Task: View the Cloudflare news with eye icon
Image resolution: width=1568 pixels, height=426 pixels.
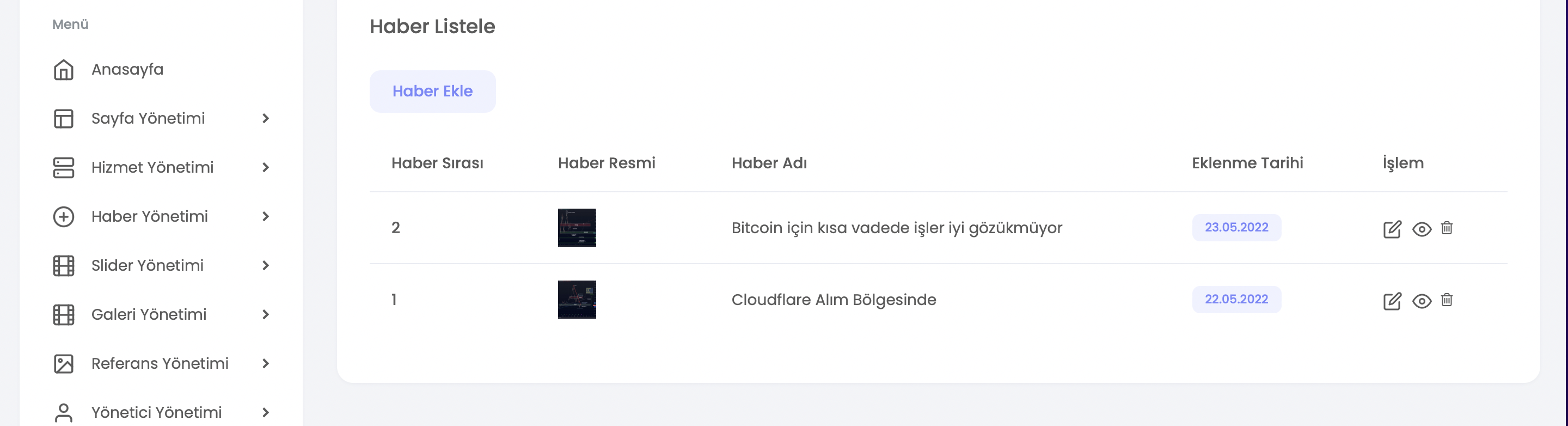Action: pyautogui.click(x=1422, y=301)
